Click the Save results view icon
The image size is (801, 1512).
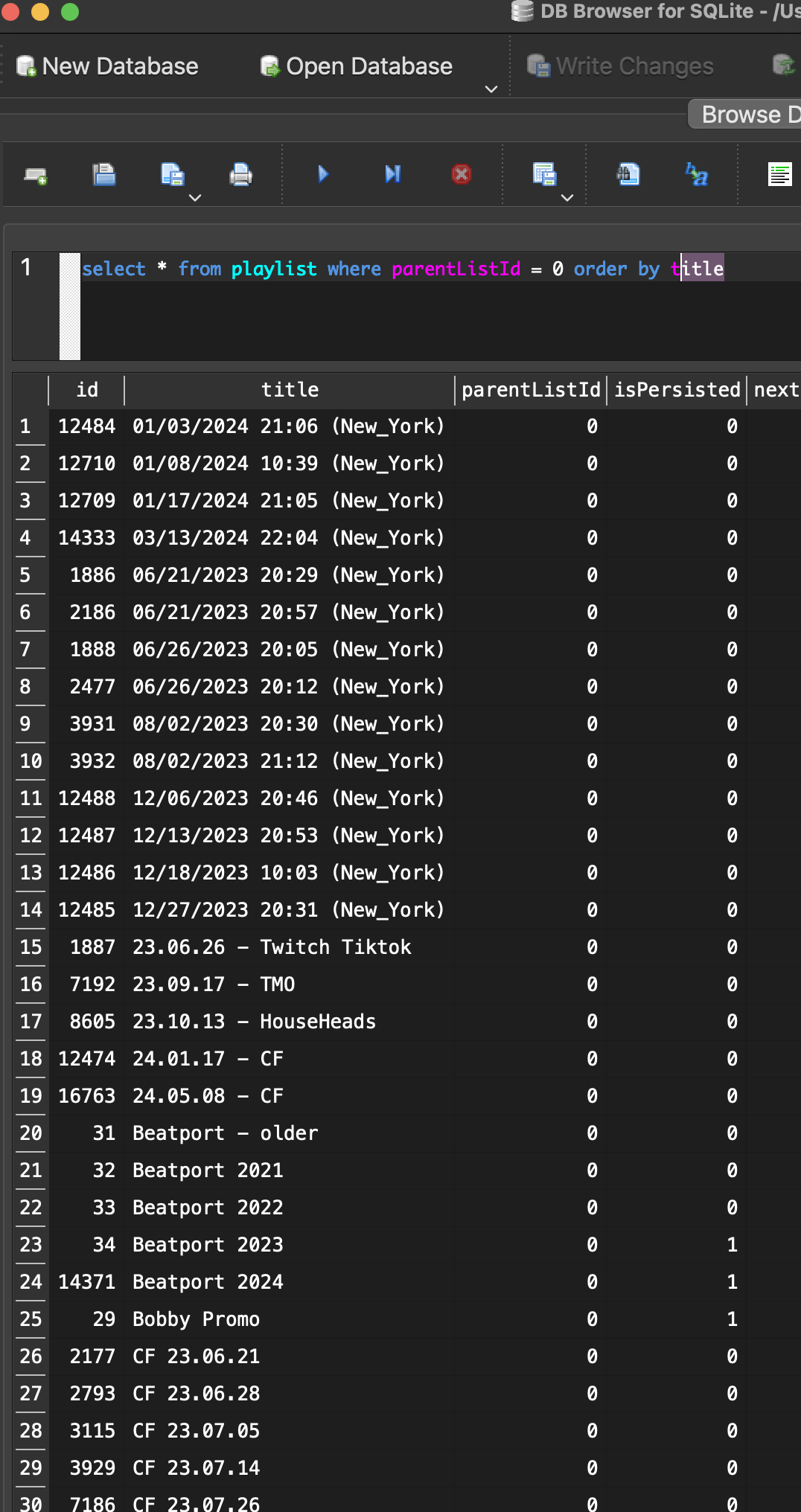[x=544, y=175]
